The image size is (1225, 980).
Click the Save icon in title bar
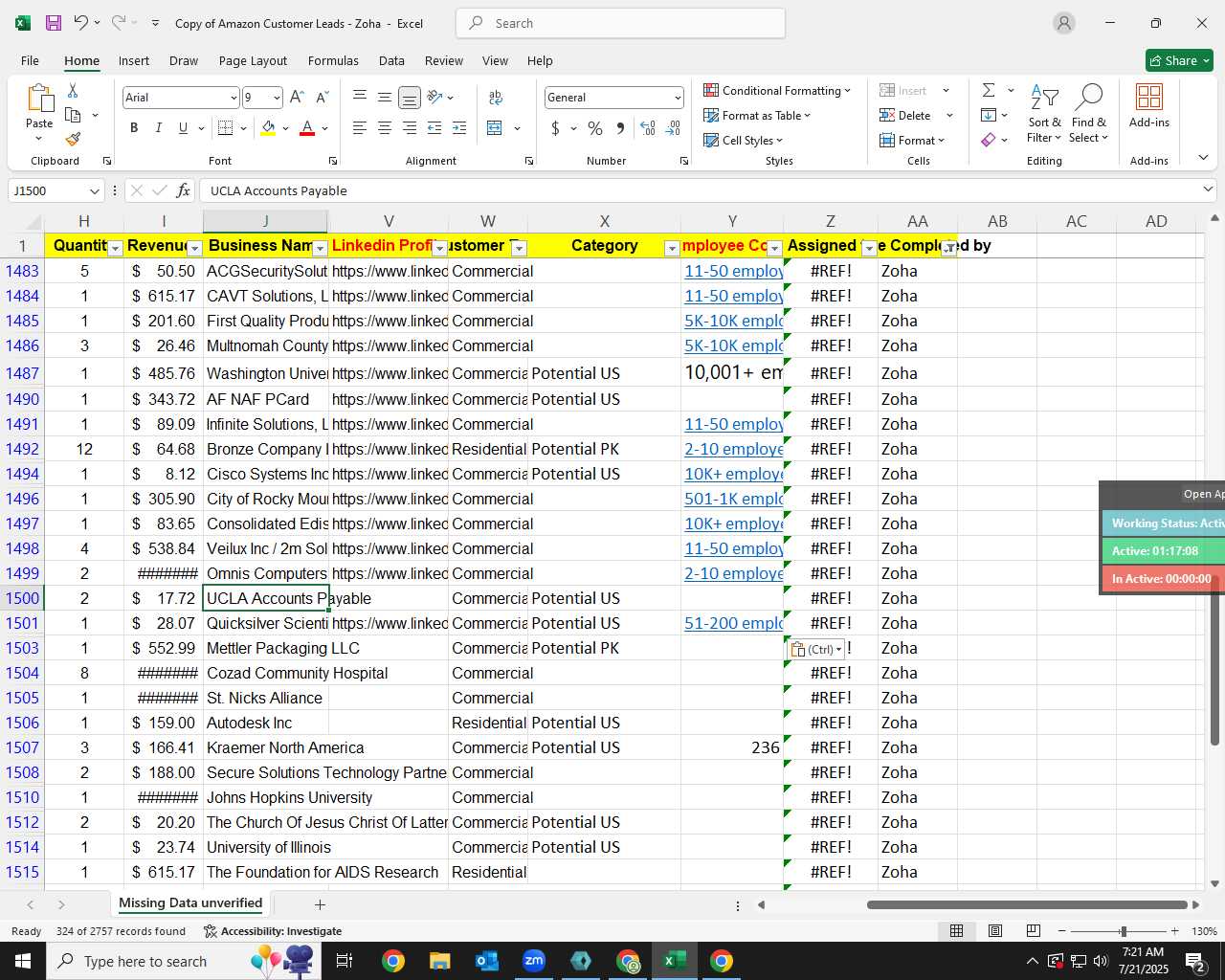pos(54,23)
